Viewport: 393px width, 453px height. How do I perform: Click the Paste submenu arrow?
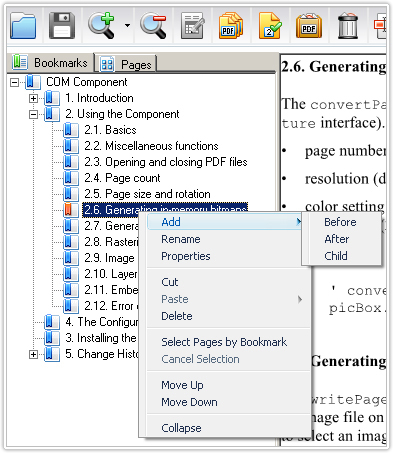tap(300, 299)
